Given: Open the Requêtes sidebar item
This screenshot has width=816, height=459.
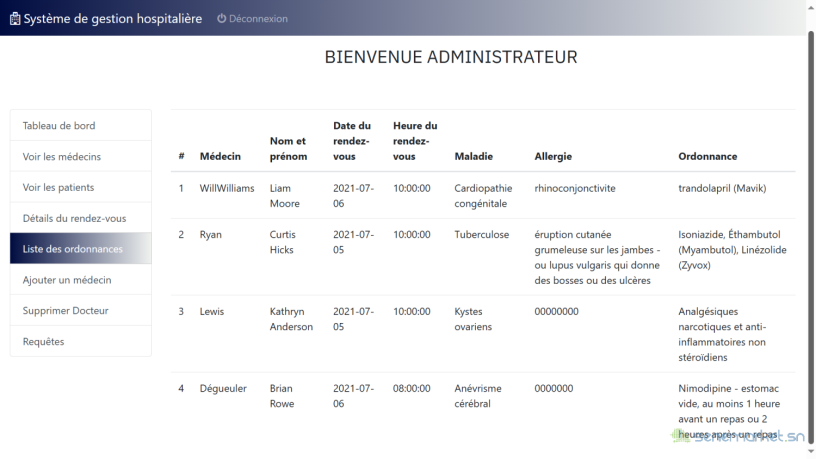Looking at the screenshot, I should [81, 341].
